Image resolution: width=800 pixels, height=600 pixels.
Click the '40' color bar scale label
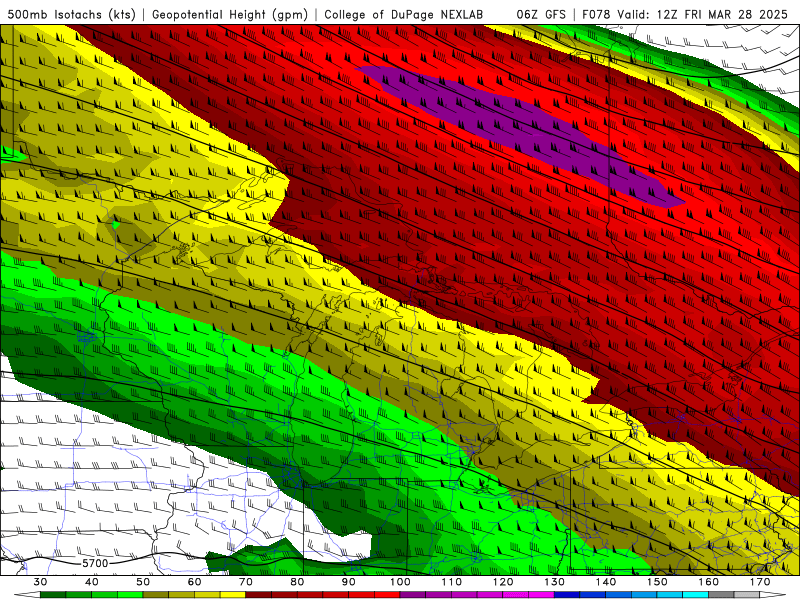92,582
